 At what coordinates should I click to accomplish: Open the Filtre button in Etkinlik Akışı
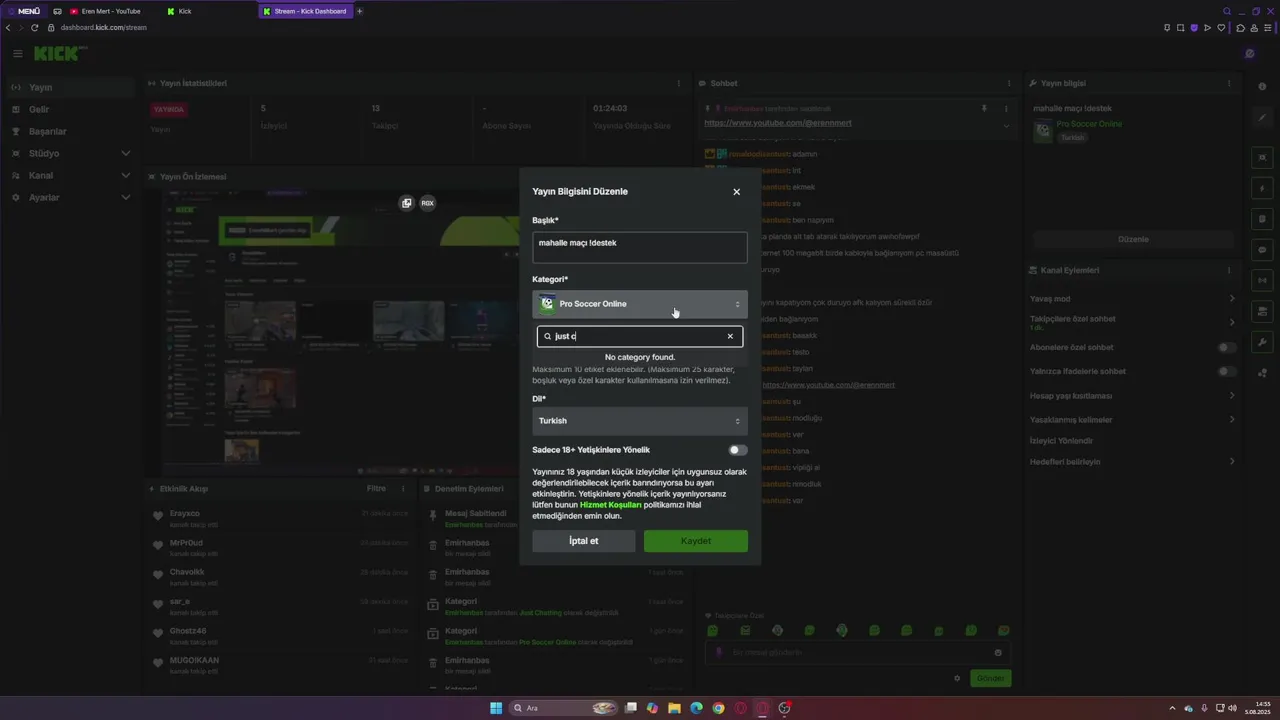point(376,489)
